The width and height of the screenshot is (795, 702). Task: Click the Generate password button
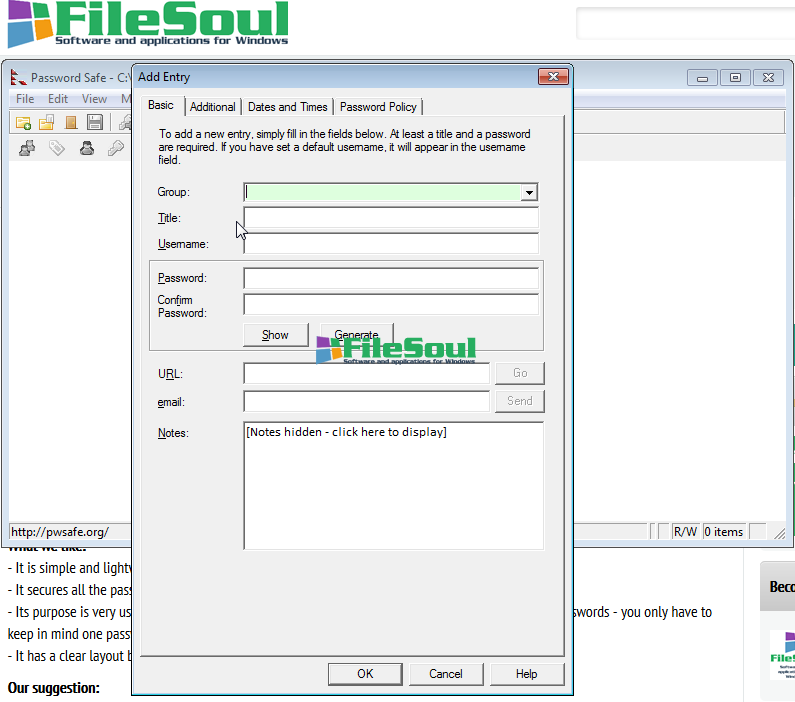coord(356,335)
